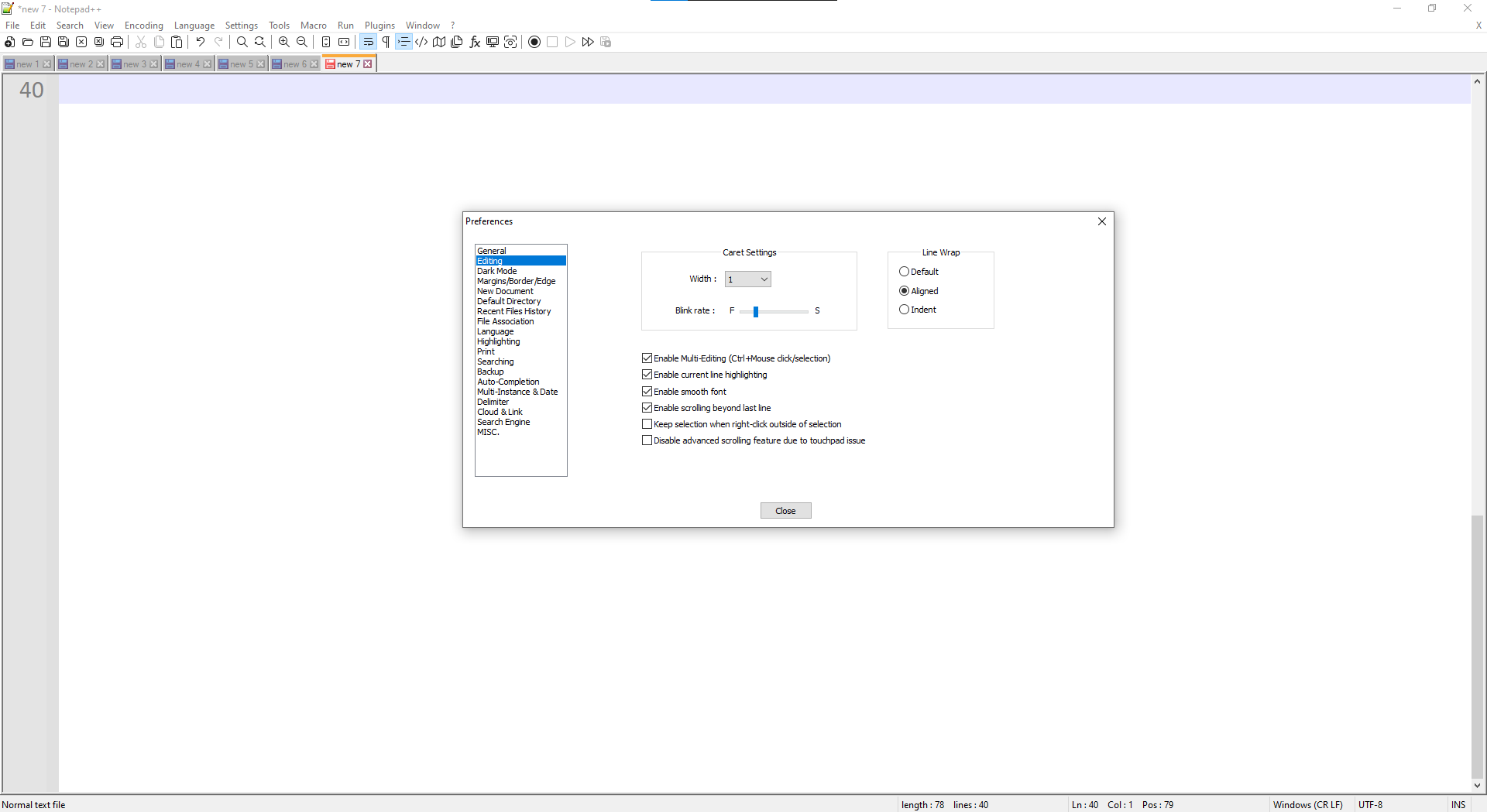Disable Enable smooth font checkbox

[x=647, y=391]
